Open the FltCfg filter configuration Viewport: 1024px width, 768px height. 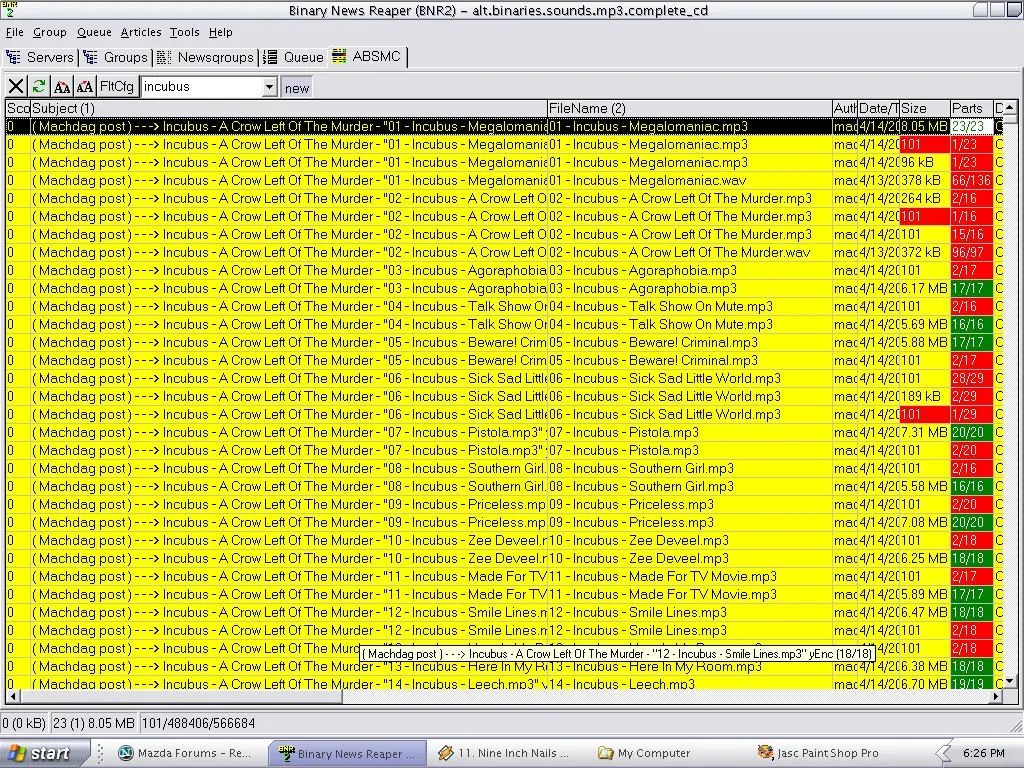tap(116, 87)
